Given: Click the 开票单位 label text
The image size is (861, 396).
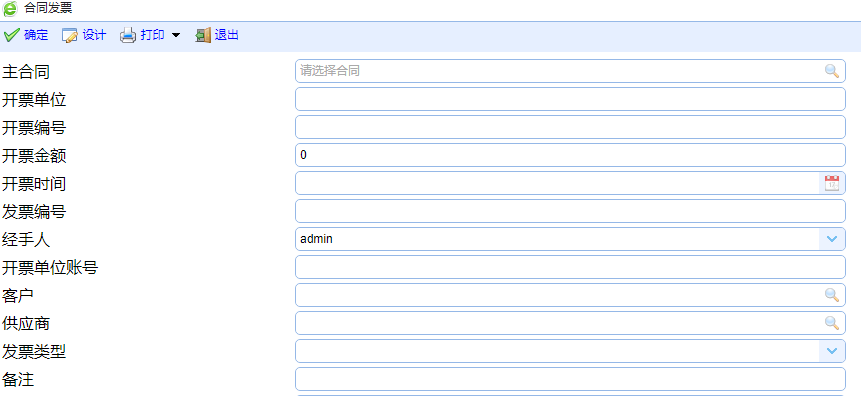Looking at the screenshot, I should [34, 99].
